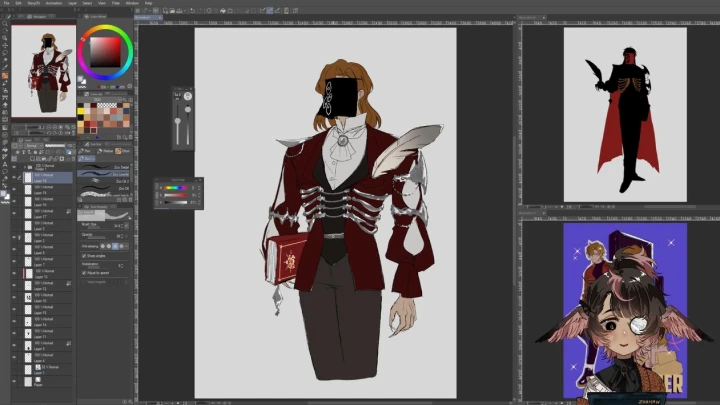
Task: Expand the layer folder at top of layer list
Action: click(x=26, y=167)
